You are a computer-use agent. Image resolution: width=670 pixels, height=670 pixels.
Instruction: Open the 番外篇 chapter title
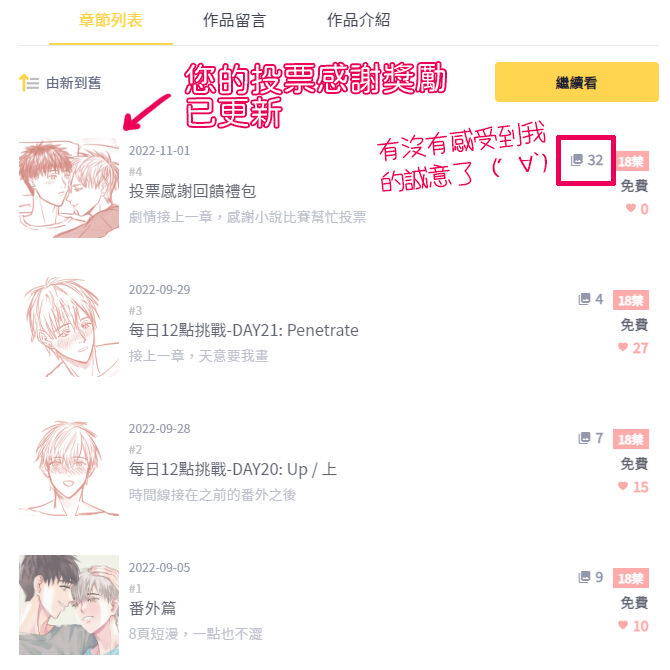[153, 608]
